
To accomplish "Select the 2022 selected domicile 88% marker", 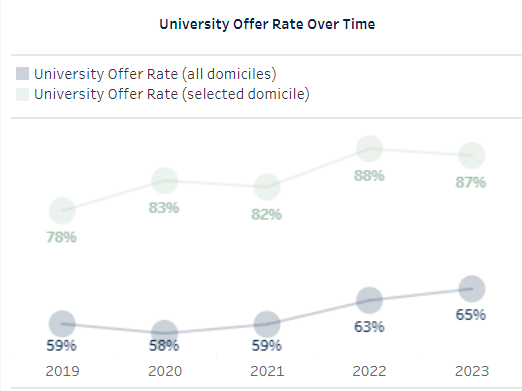I will [369, 149].
